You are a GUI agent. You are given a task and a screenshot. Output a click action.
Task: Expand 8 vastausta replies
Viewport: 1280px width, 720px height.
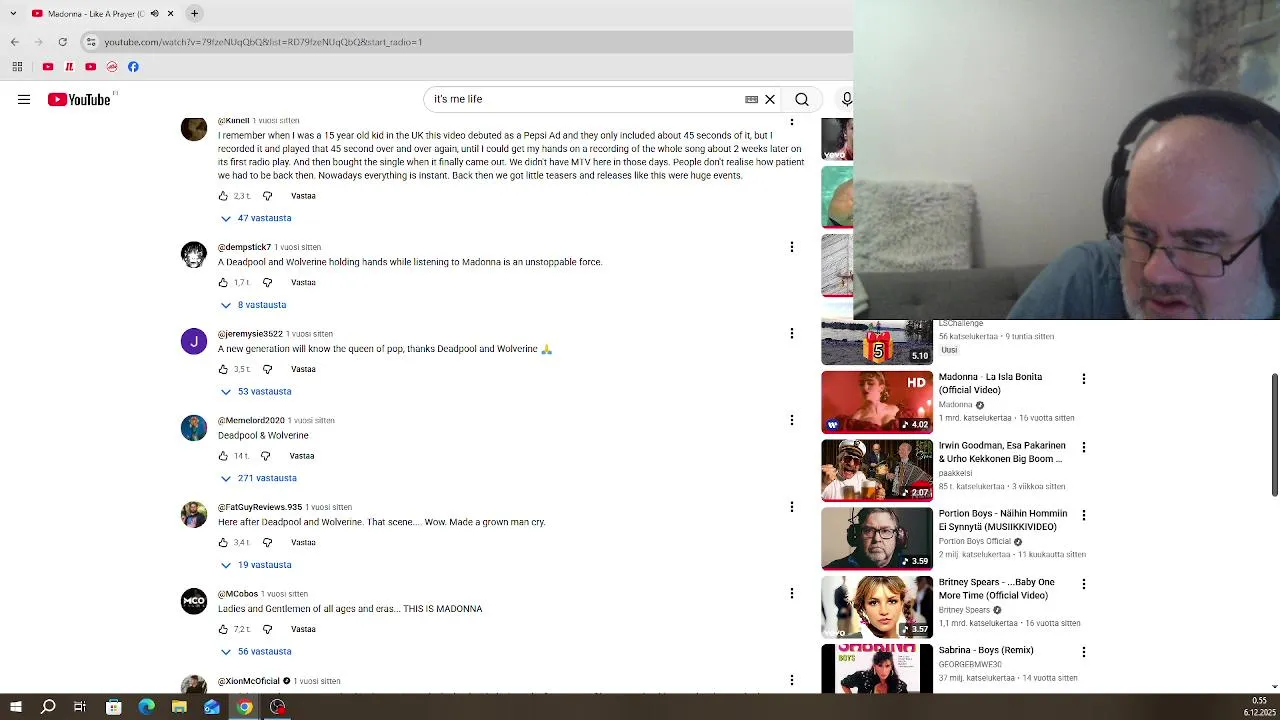253,305
